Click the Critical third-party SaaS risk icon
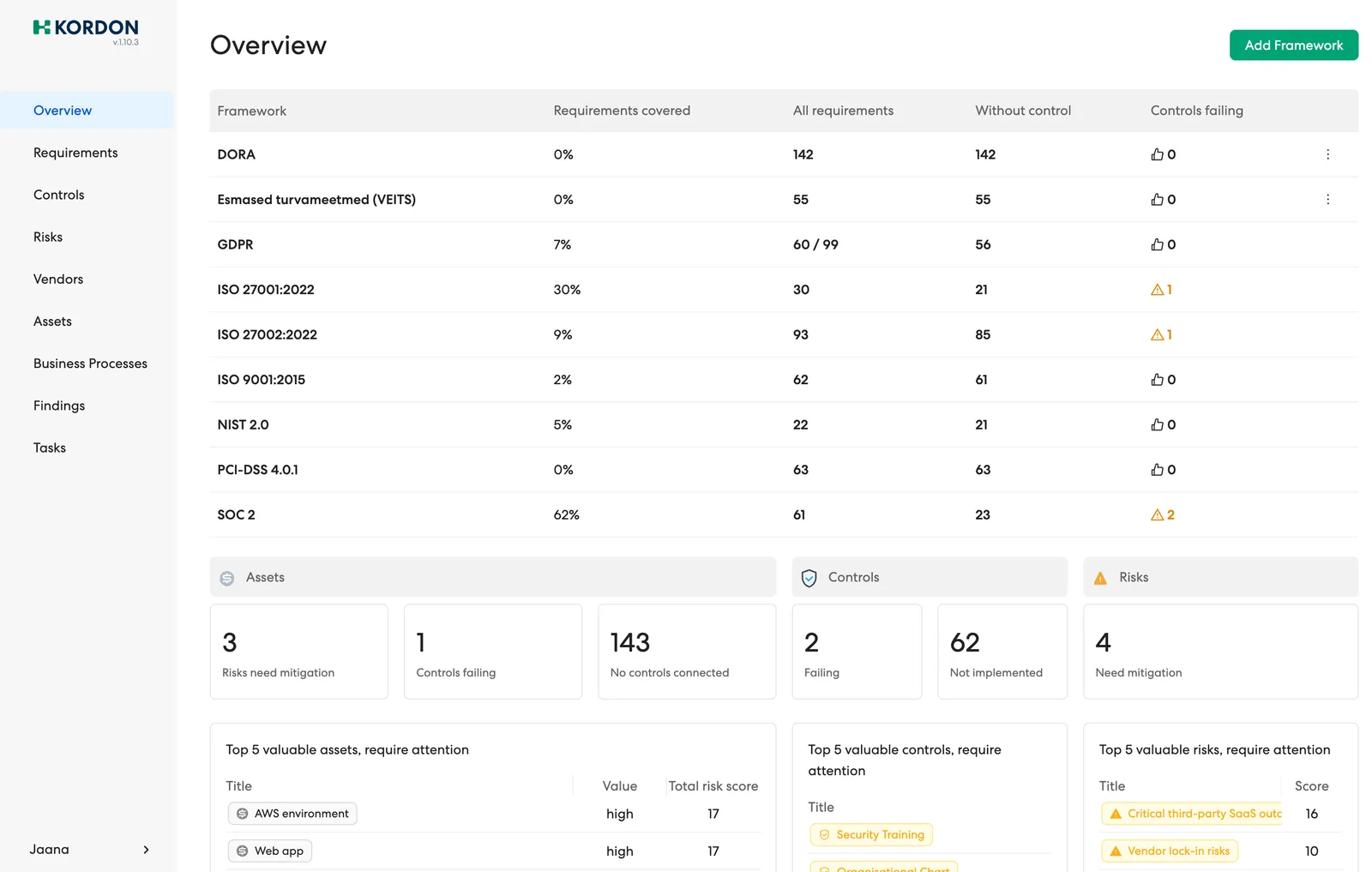This screenshot has height=872, width=1372. point(1116,814)
